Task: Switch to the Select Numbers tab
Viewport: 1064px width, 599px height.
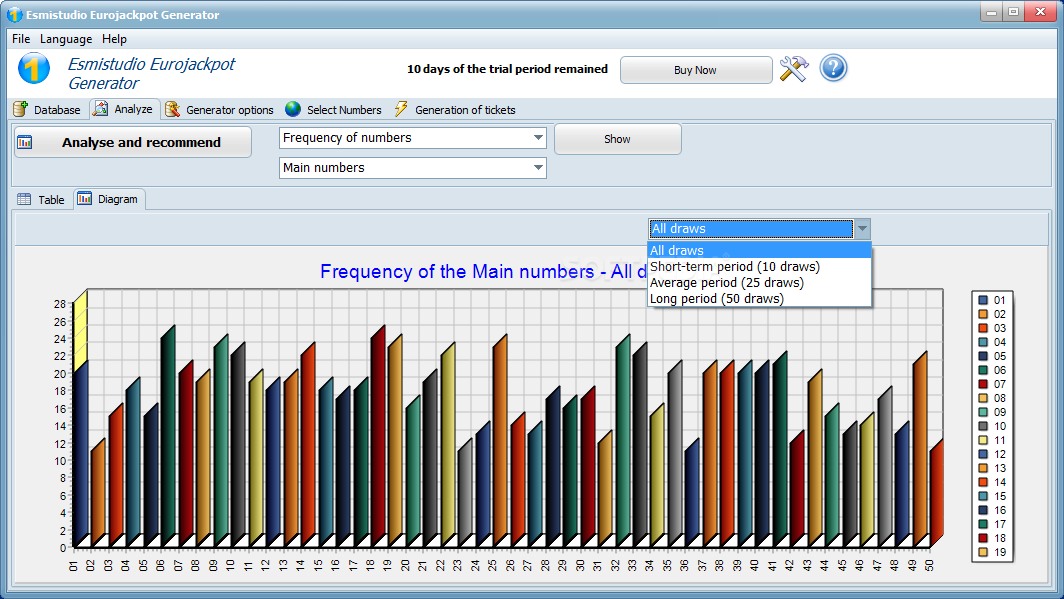Action: pyautogui.click(x=333, y=109)
